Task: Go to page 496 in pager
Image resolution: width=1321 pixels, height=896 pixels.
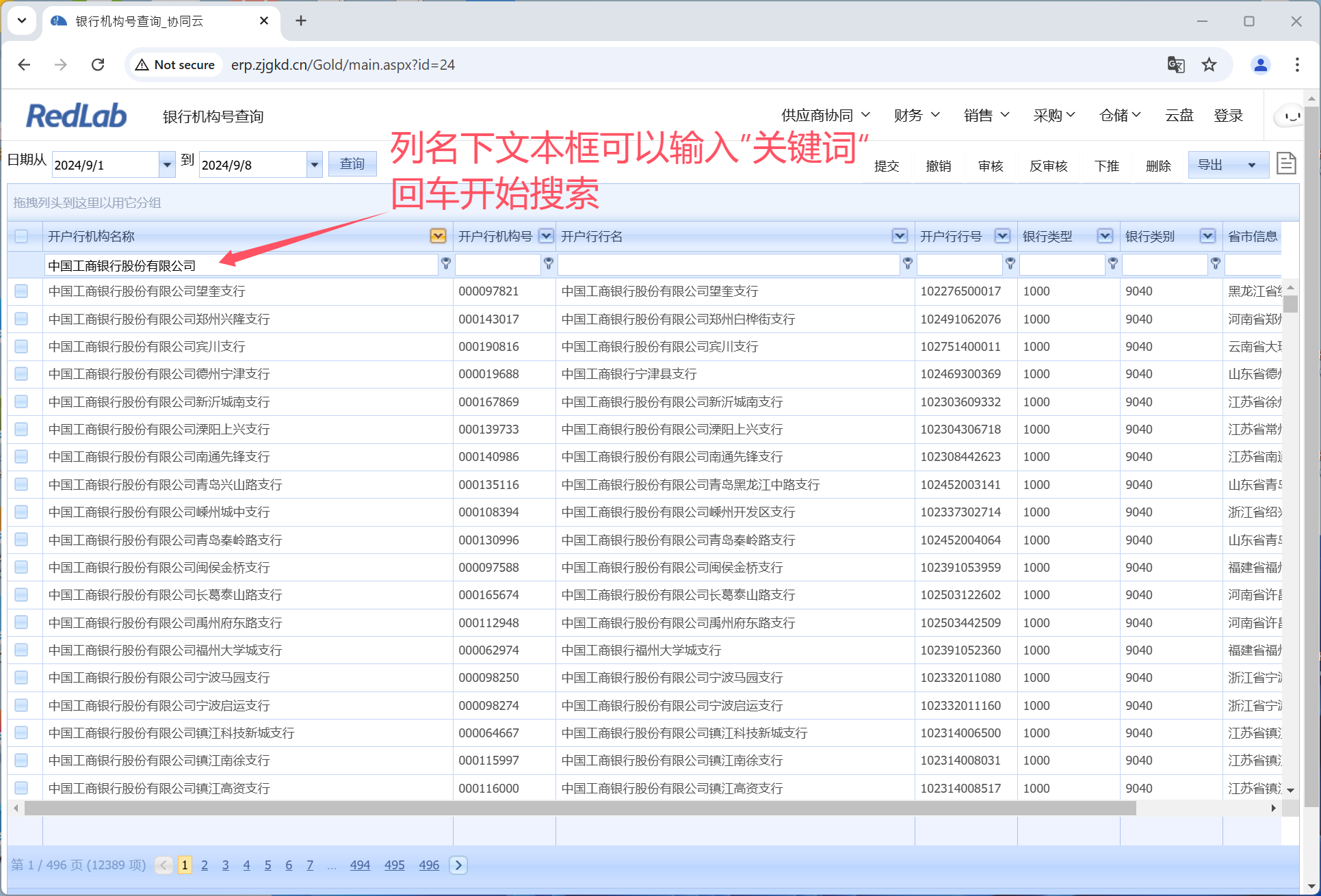Action: click(429, 865)
